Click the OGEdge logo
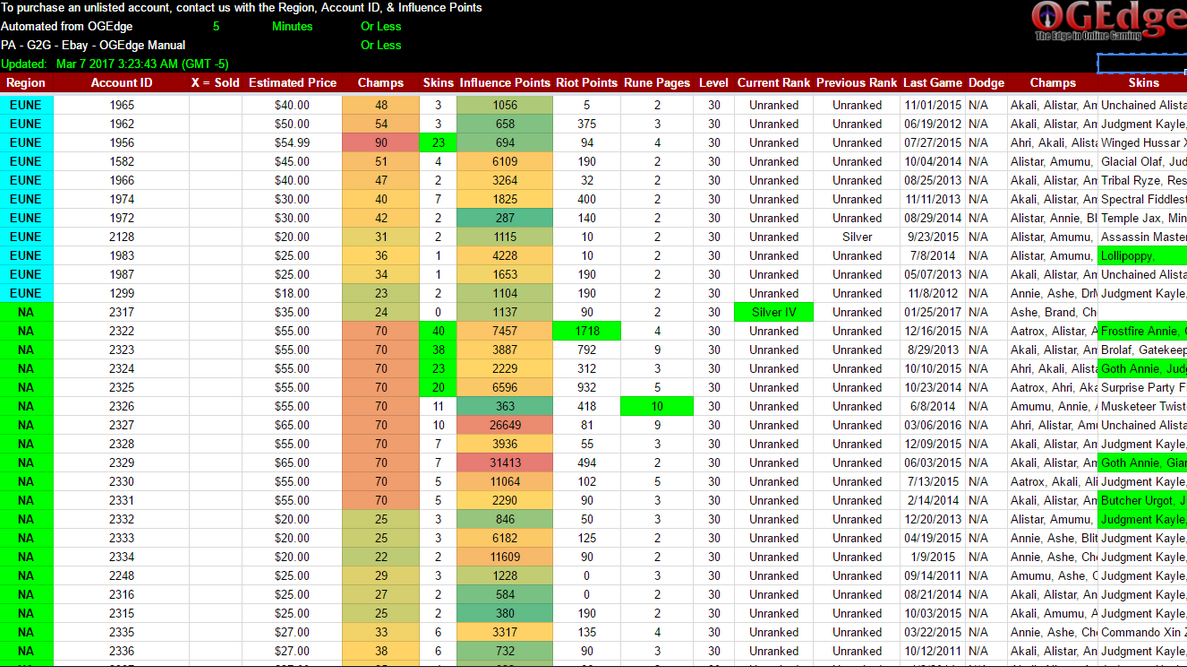Viewport: 1187px width, 667px height. (x=1109, y=21)
